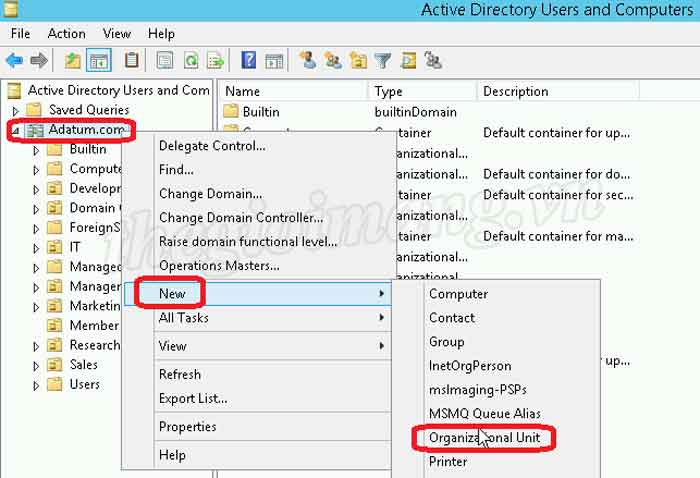700x478 pixels.
Task: Create a new group with toolbar icon
Action: point(333,60)
